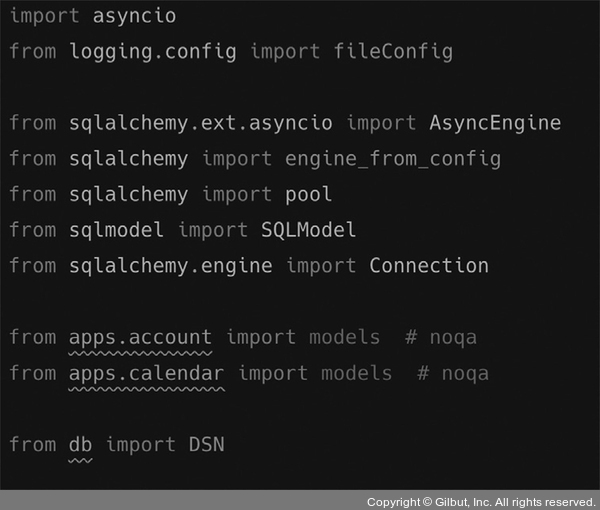Click the pool import name
Image resolution: width=600 pixels, height=510 pixels.
click(x=309, y=194)
